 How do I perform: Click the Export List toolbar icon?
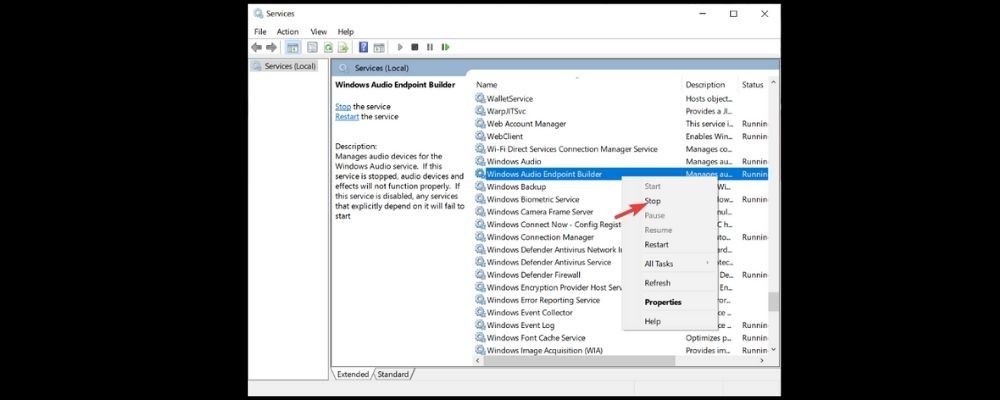pos(343,47)
